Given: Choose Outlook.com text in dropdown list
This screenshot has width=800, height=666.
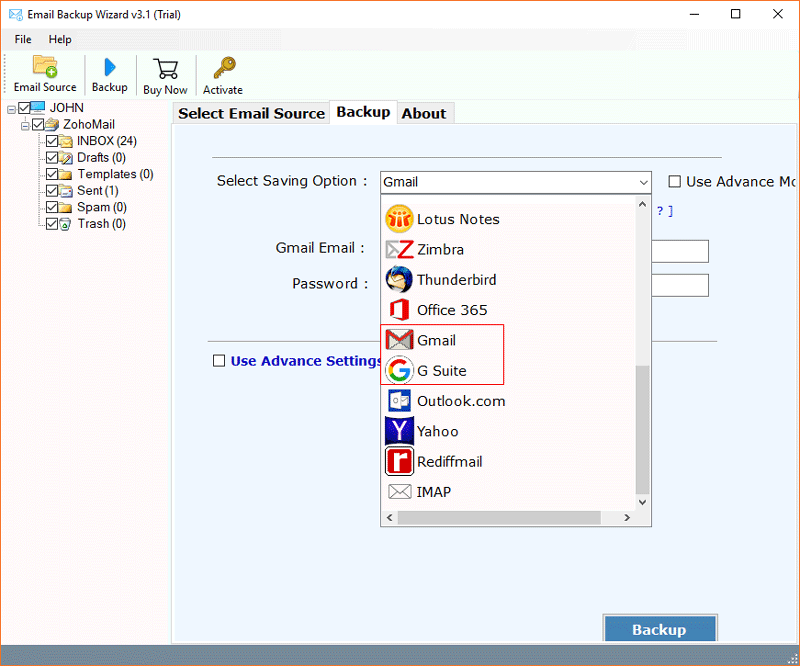Looking at the screenshot, I should [x=461, y=401].
